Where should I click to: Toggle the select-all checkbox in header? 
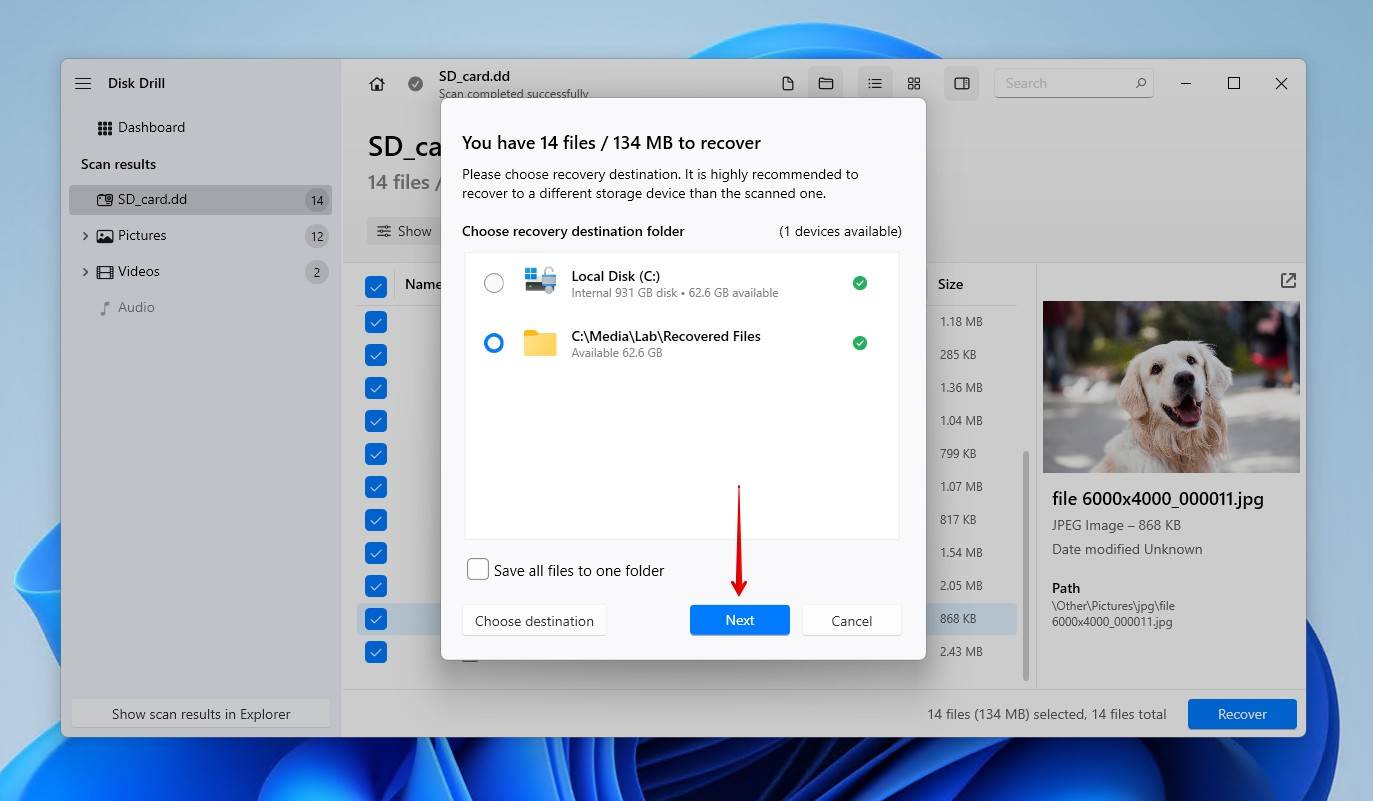(376, 287)
